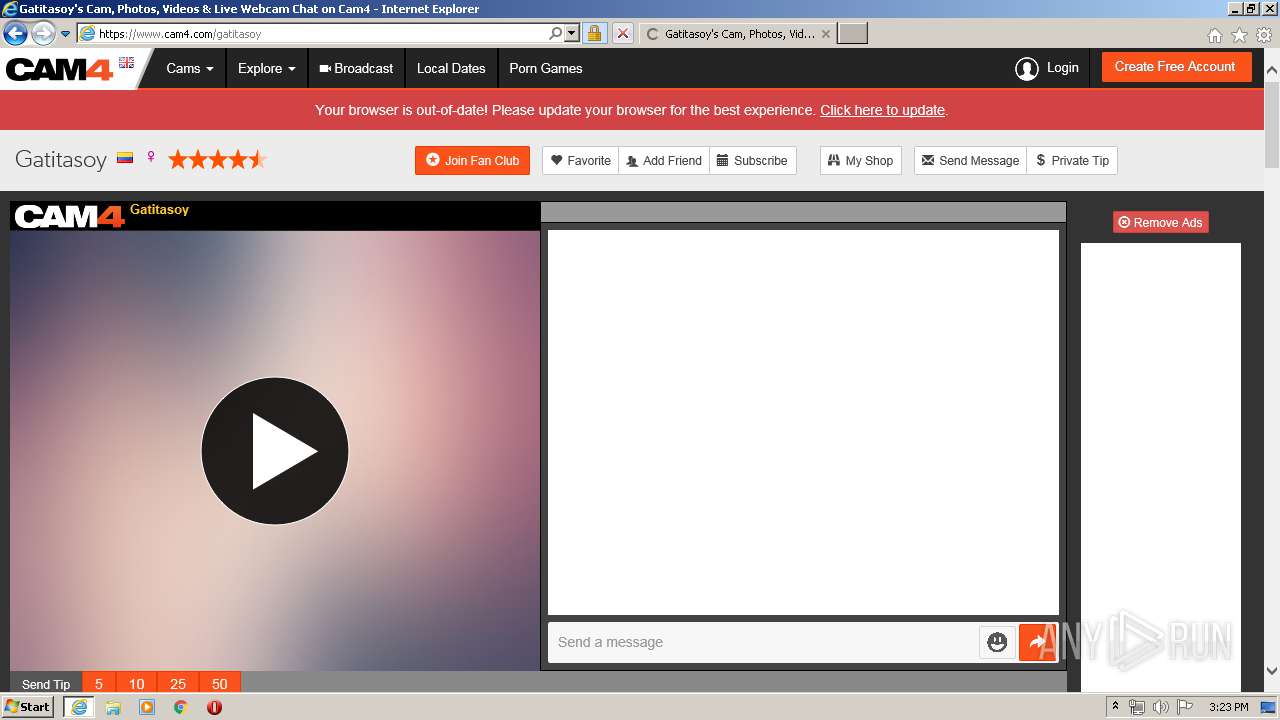Click the UK flag language icon
Screen dimensions: 1280x720
[x=126, y=62]
